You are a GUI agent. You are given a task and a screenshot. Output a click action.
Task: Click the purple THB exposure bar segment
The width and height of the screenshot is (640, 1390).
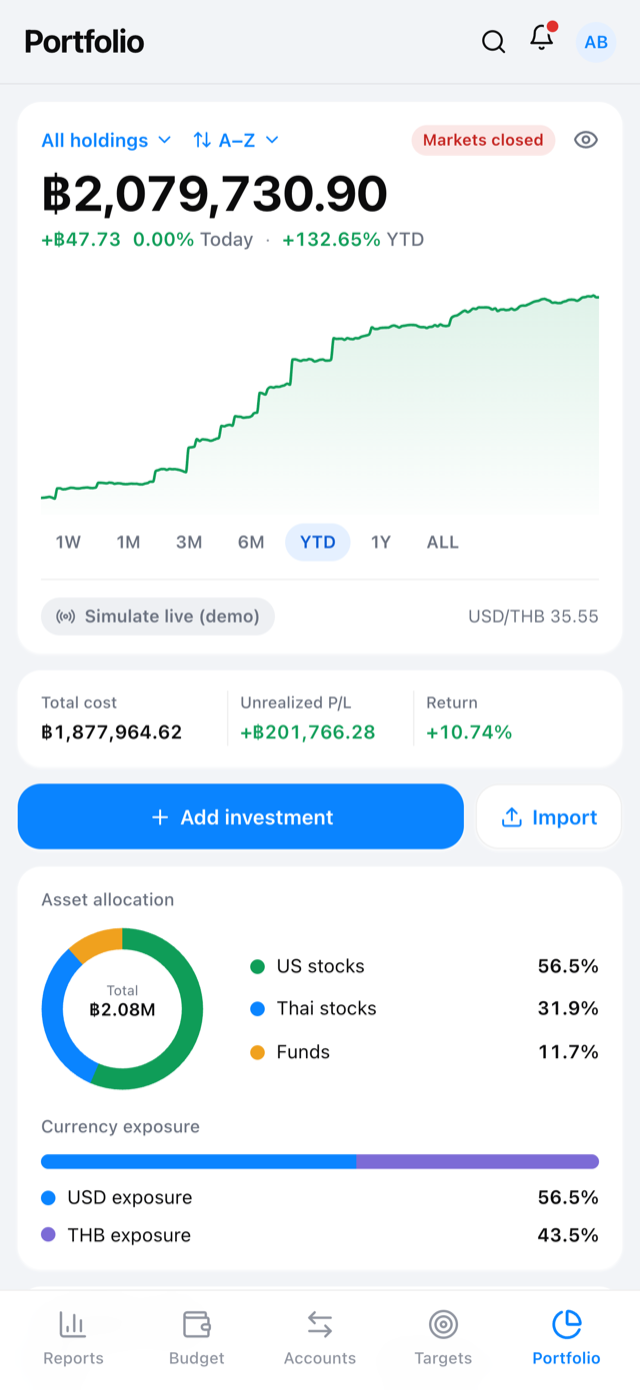(477, 1161)
